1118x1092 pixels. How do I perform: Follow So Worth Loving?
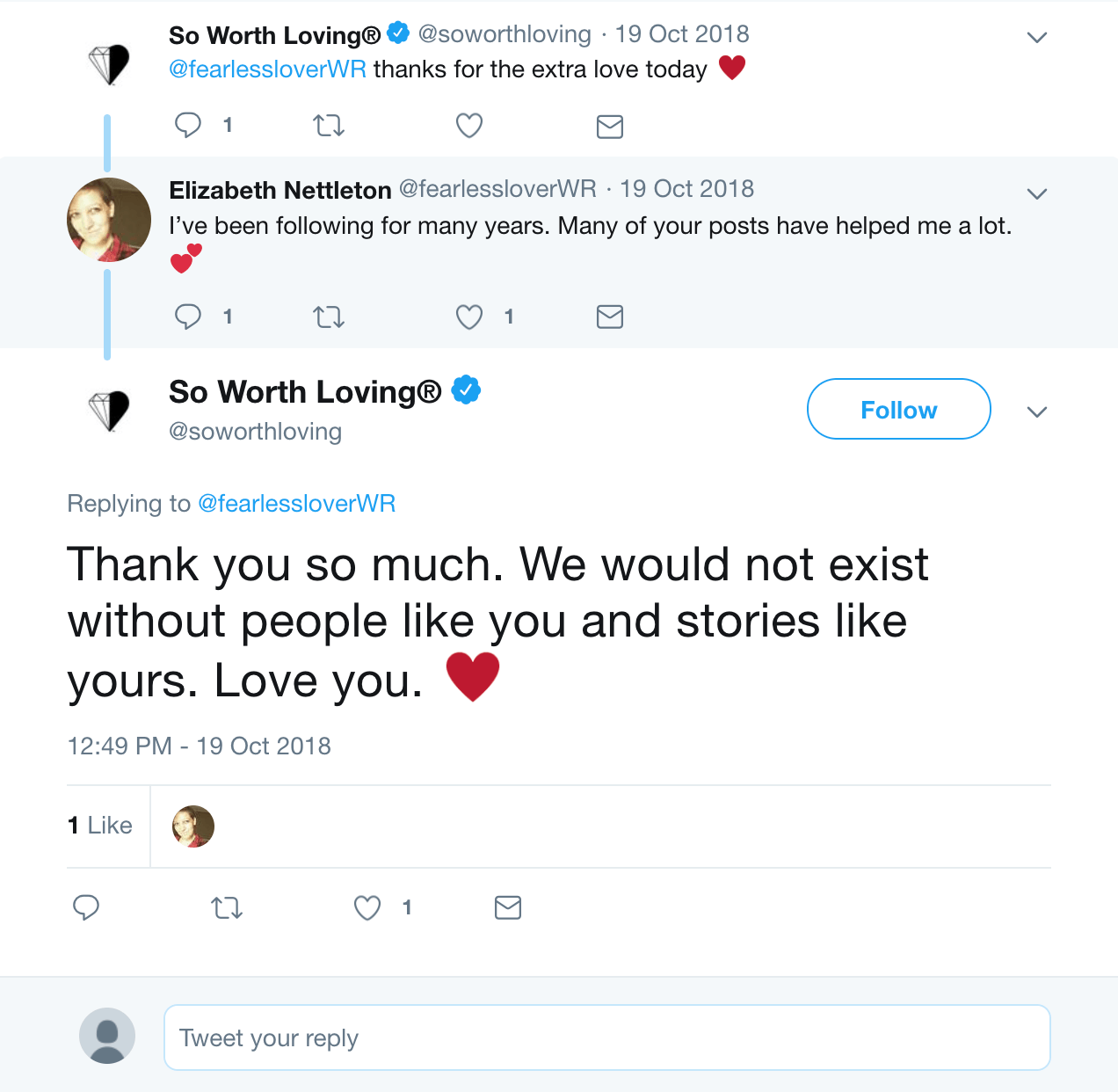[x=898, y=409]
